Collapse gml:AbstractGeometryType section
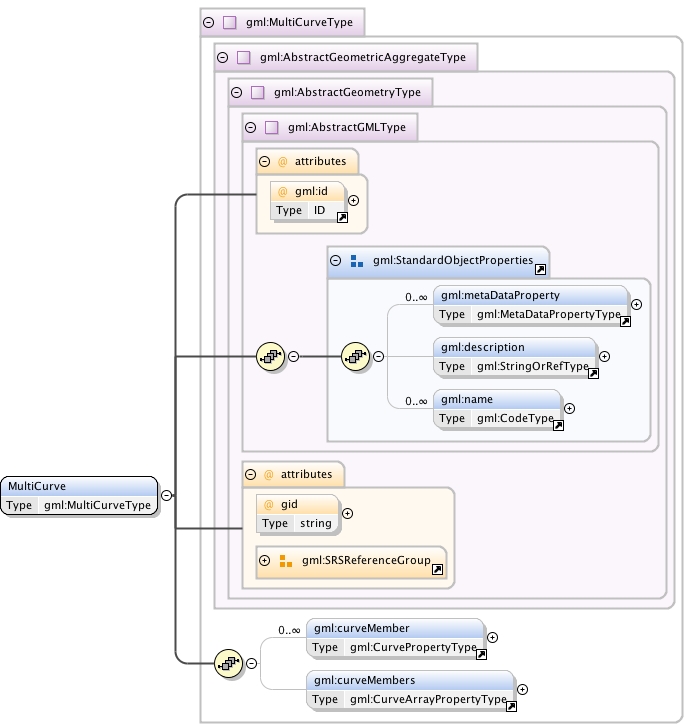The height and width of the screenshot is (724, 684). click(236, 92)
